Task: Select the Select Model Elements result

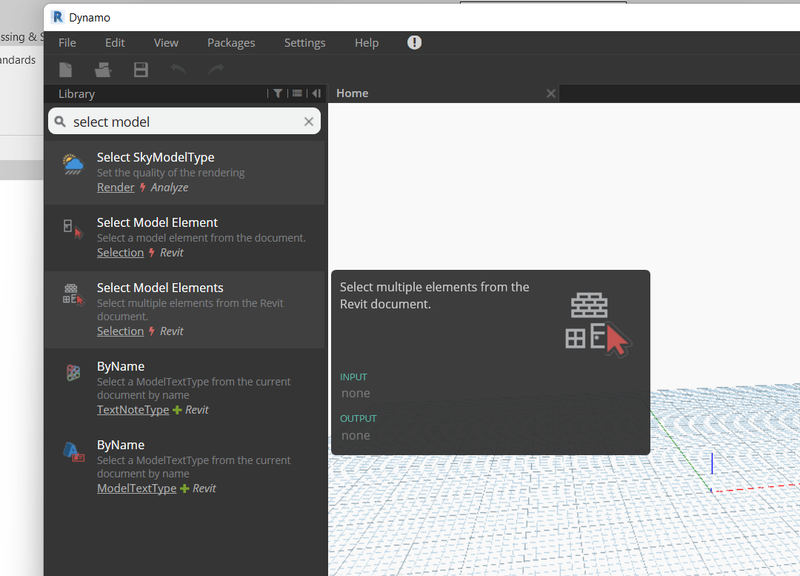Action: coord(184,310)
